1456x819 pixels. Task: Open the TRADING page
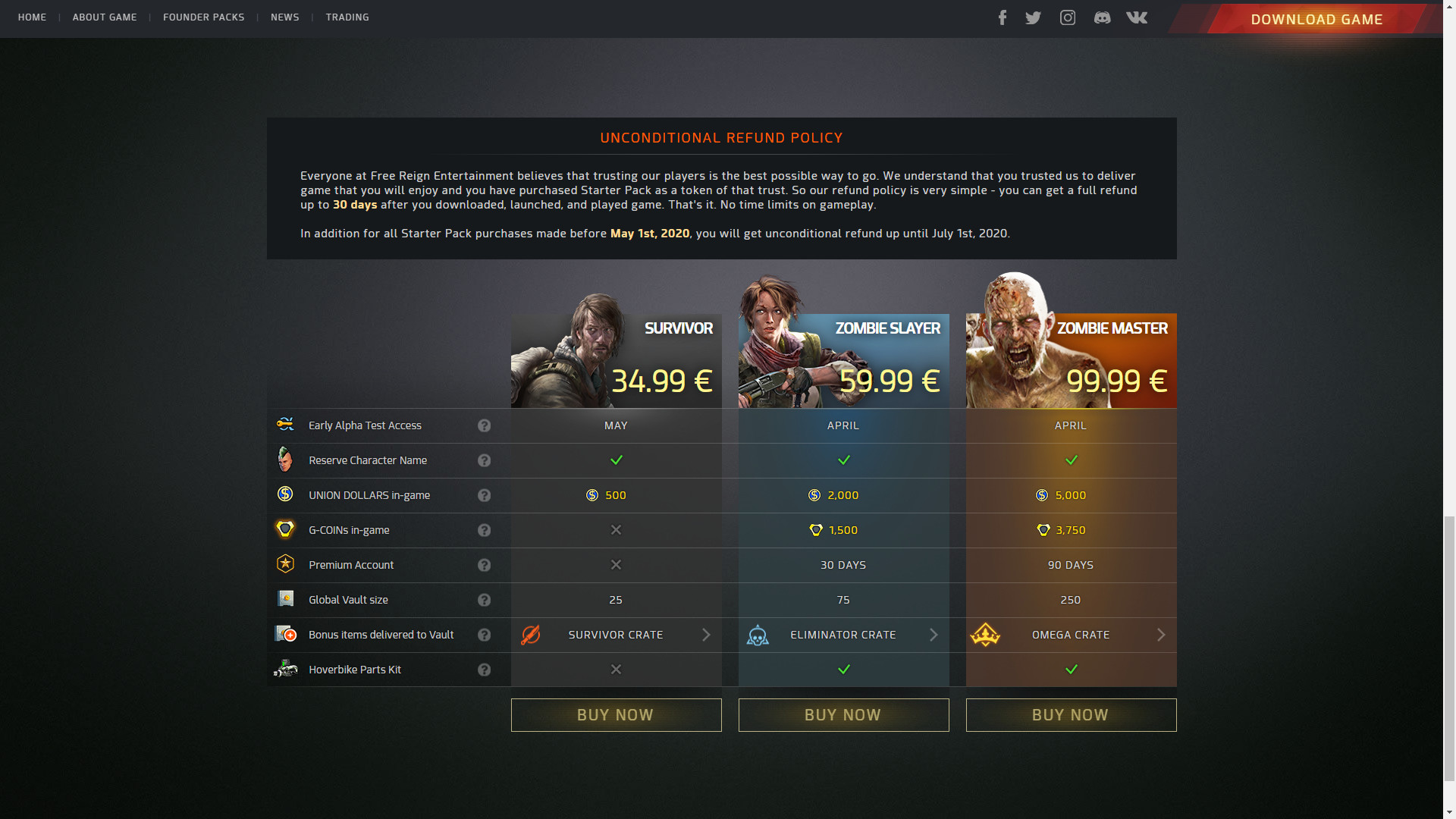pyautogui.click(x=347, y=17)
